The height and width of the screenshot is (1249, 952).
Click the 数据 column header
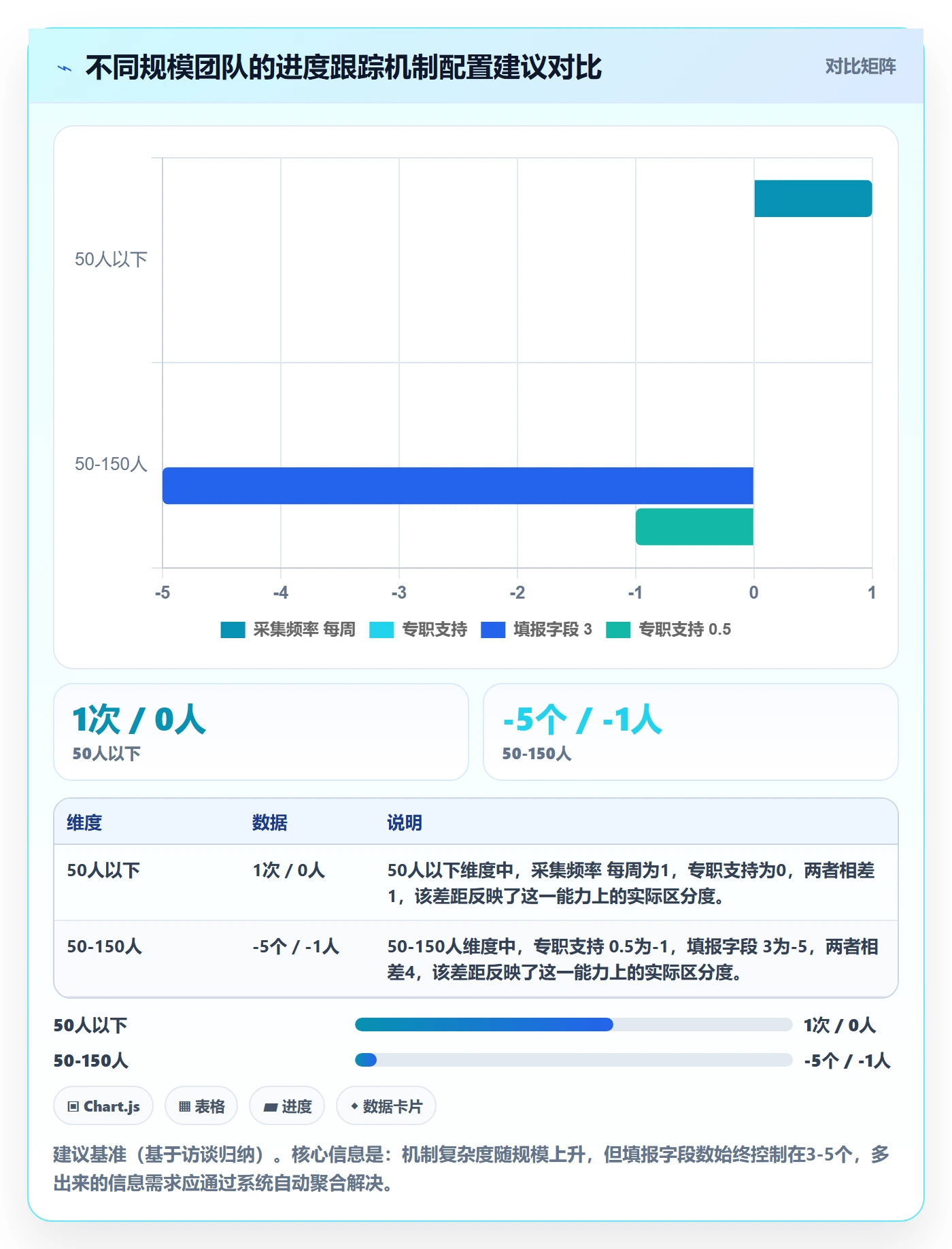[x=269, y=822]
